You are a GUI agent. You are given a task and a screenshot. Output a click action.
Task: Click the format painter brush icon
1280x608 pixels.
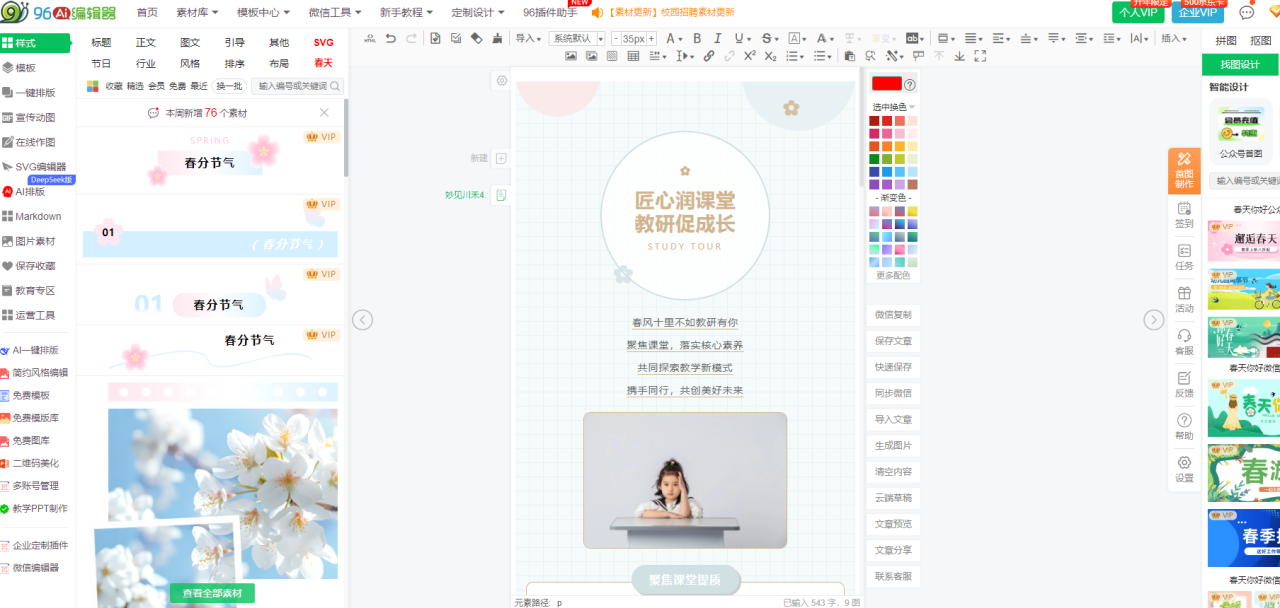(497, 38)
